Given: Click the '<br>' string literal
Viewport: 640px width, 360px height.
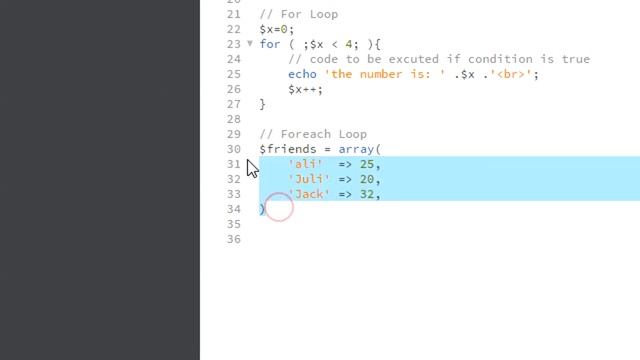Looking at the screenshot, I should coord(511,74).
